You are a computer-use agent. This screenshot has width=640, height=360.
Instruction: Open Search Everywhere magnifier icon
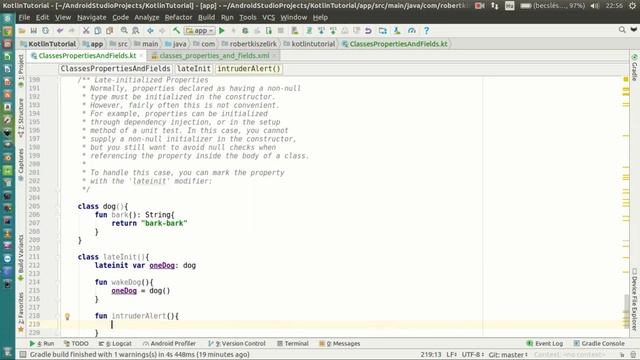(x=622, y=30)
